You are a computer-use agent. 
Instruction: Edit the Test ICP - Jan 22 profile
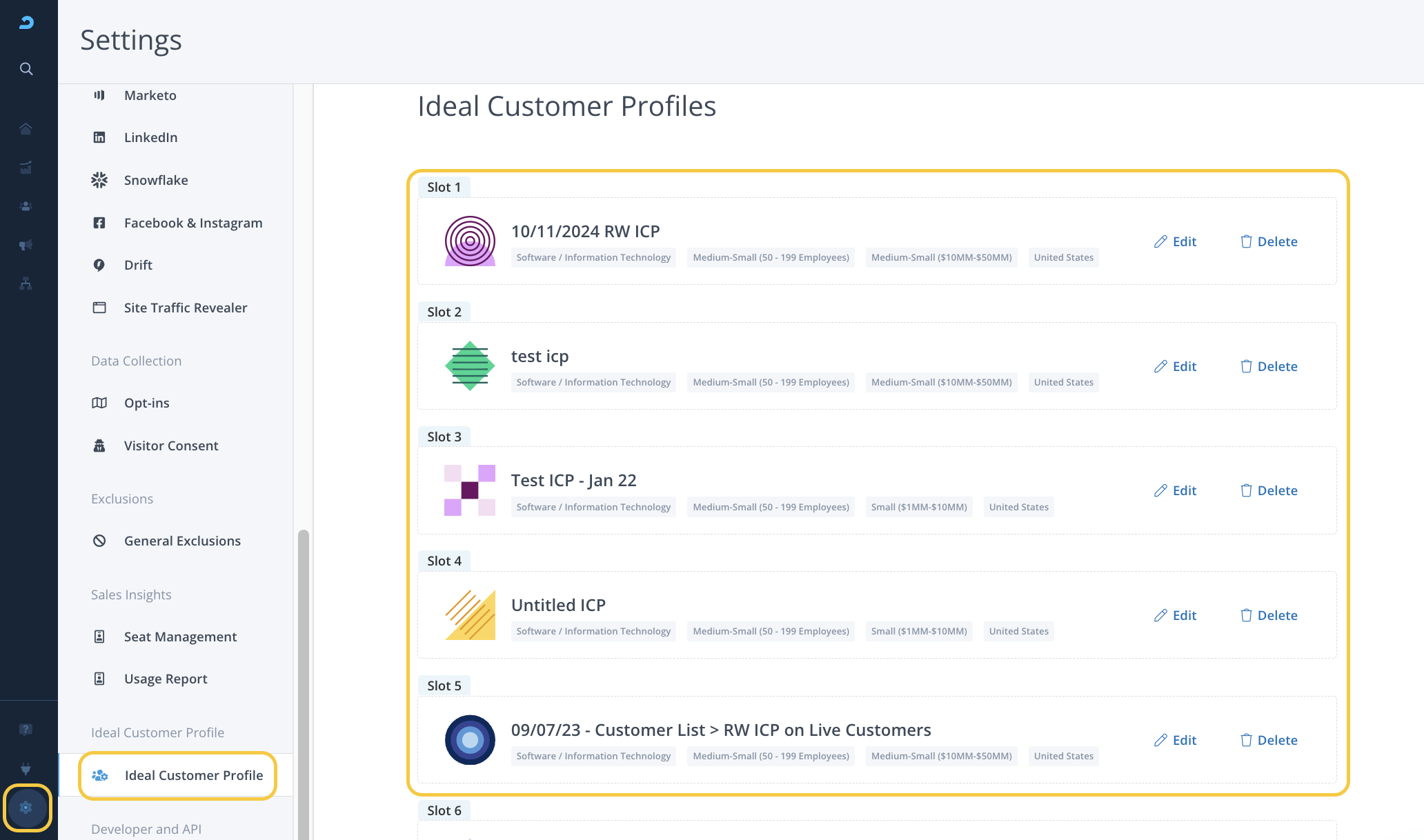pyautogui.click(x=1176, y=490)
